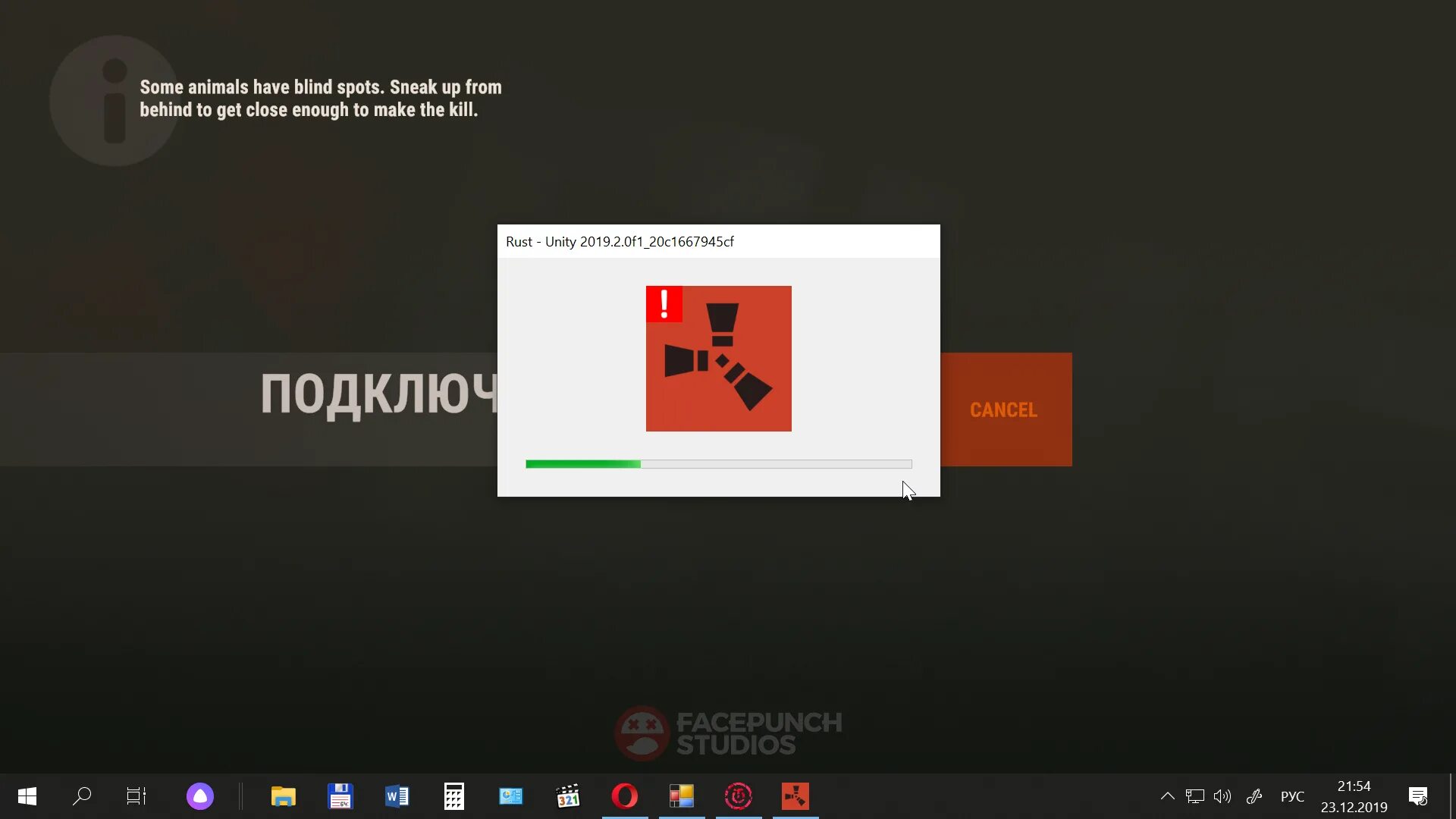Open the Windows Start menu
The width and height of the screenshot is (1456, 819).
tap(27, 796)
